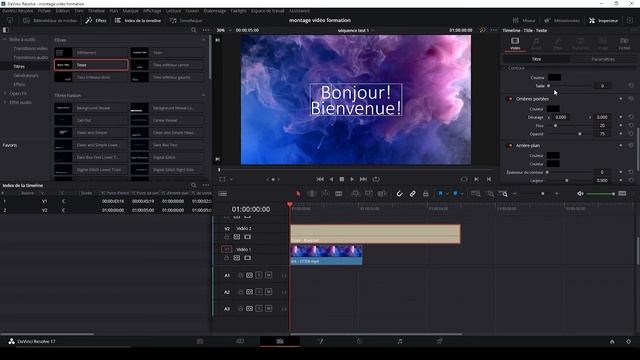The height and width of the screenshot is (360, 640).
Task: Open inspector Audio tab
Action: pyautogui.click(x=536, y=43)
